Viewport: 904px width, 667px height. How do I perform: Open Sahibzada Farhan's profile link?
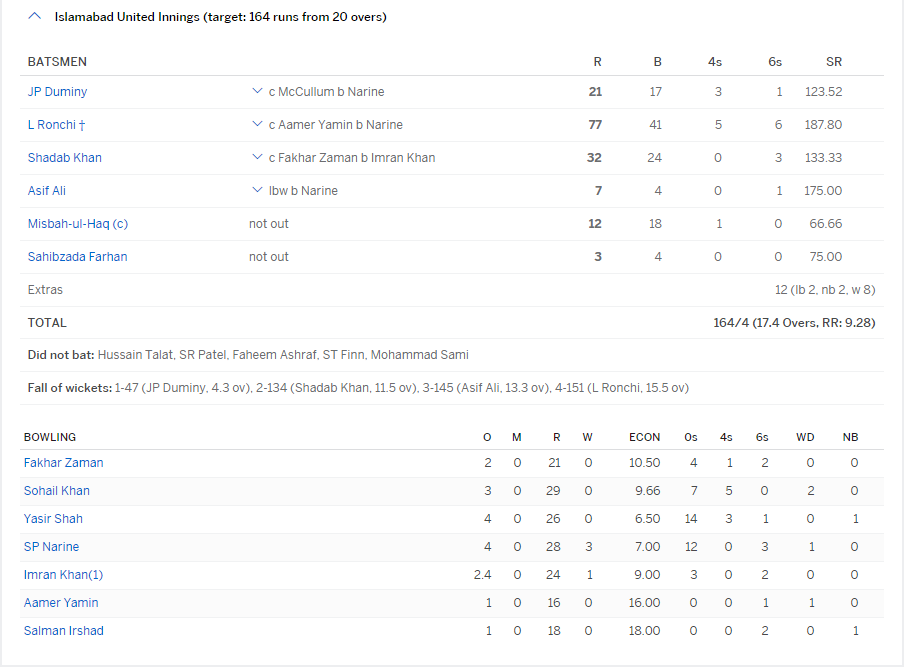pos(77,257)
